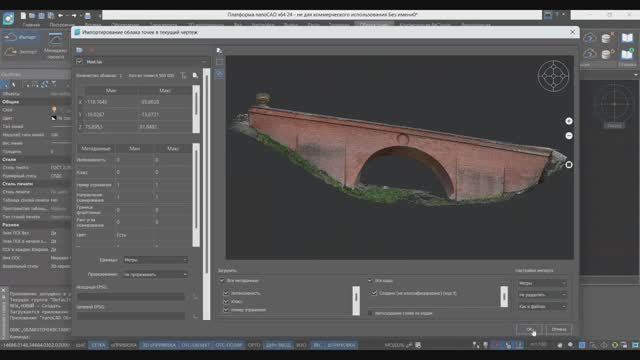Click the open book help icon at top right
The width and height of the screenshot is (640, 360).
627,38
